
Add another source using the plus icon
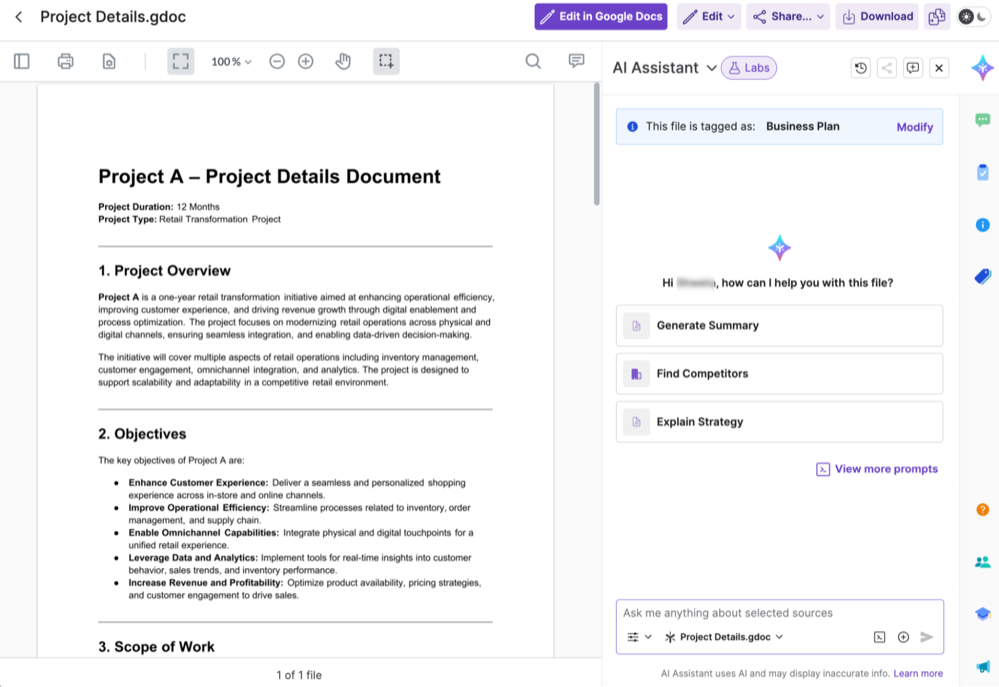(901, 636)
